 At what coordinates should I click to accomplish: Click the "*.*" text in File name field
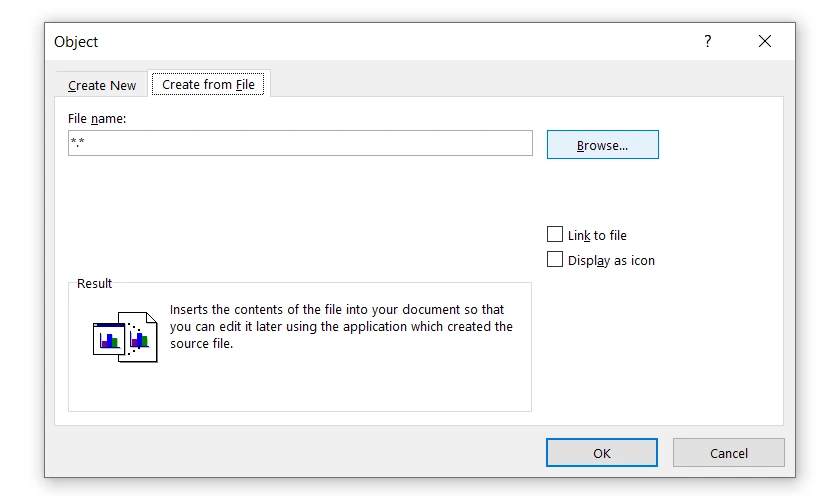click(x=77, y=144)
